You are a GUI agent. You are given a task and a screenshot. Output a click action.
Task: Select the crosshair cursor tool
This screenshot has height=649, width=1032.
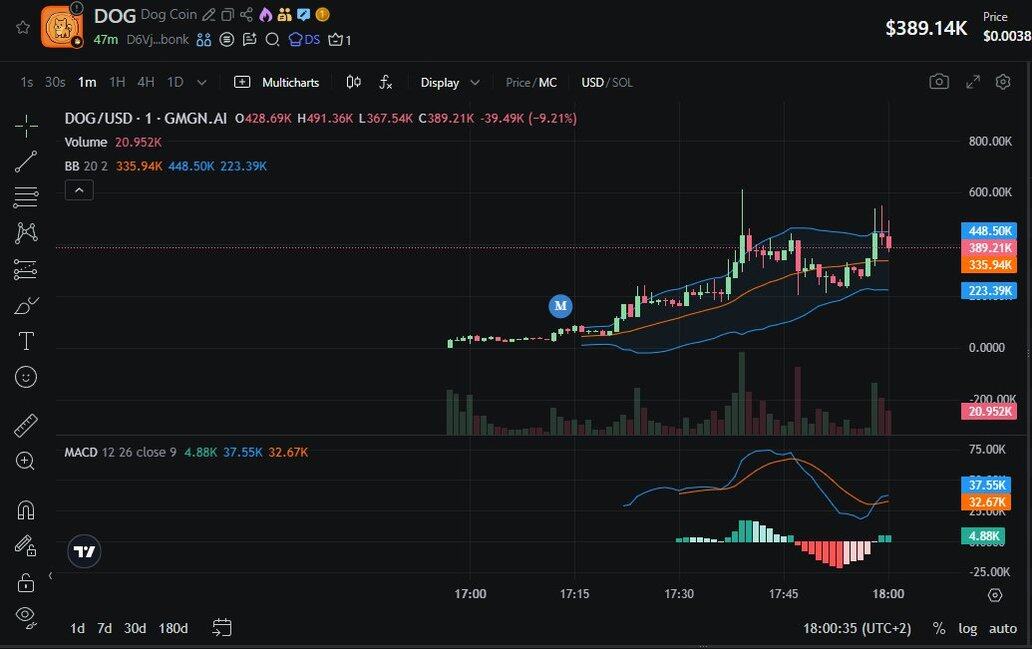(x=26, y=125)
